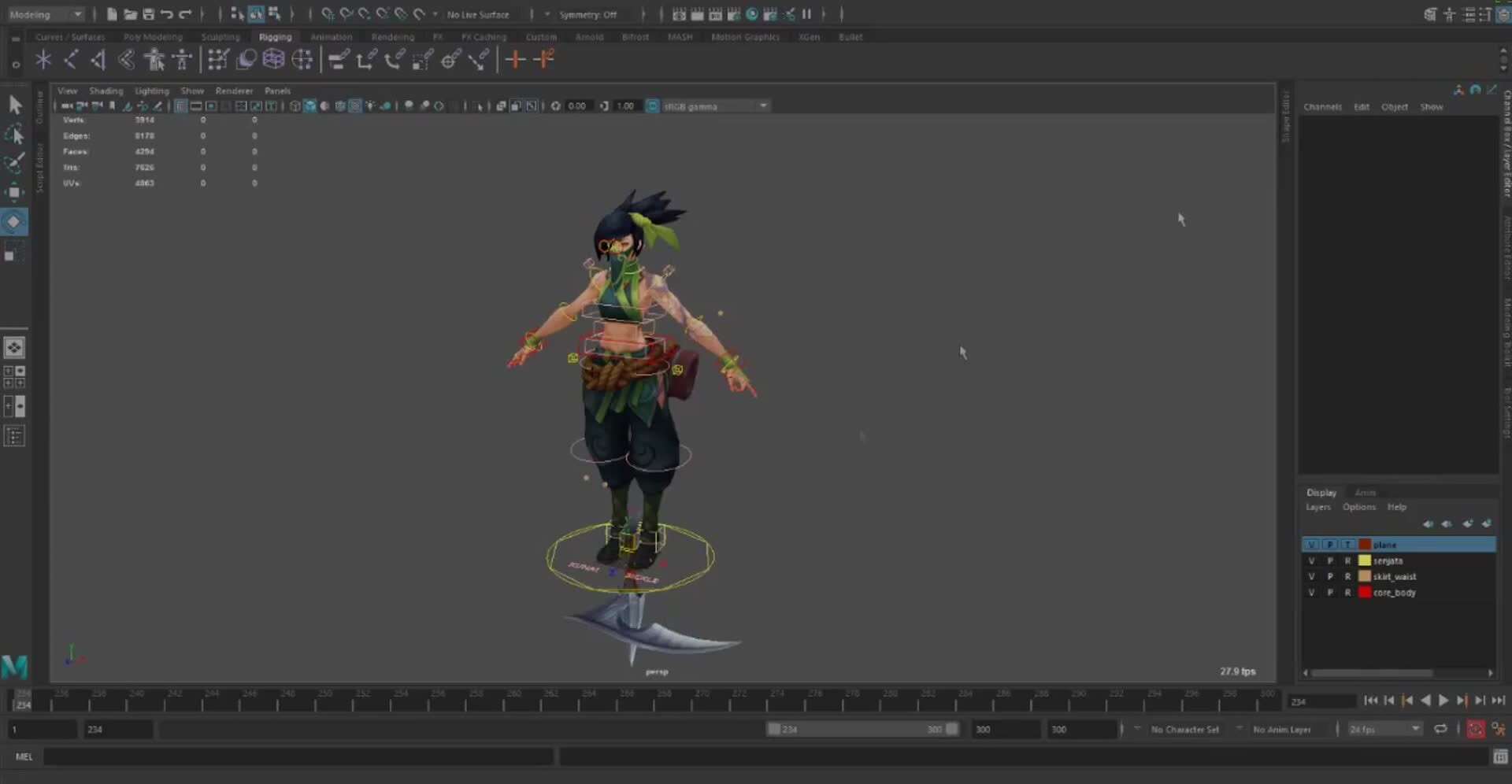1512x784 pixels.
Task: Click the single-pane layout icon in sidebar
Action: click(x=14, y=347)
